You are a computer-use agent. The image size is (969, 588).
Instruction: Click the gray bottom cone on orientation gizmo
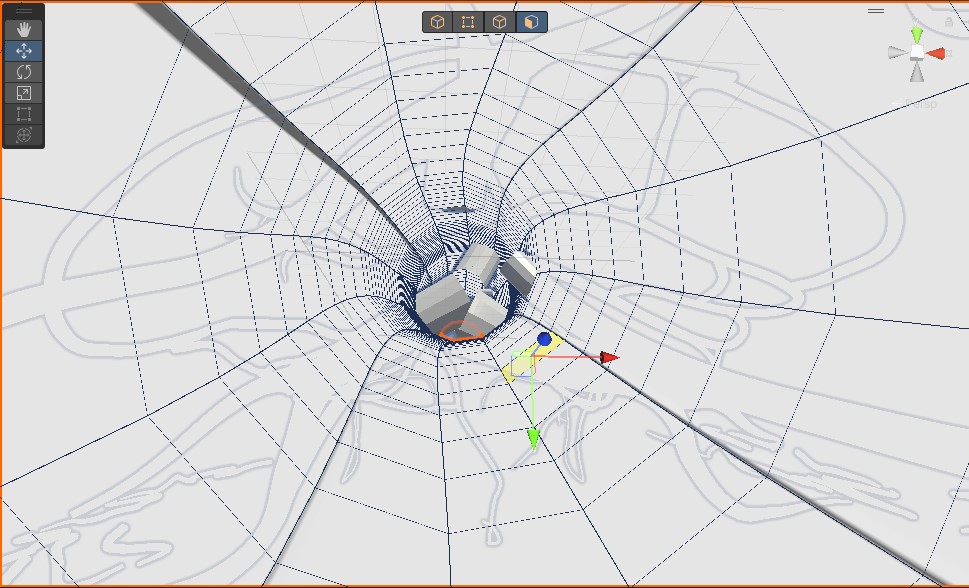(917, 73)
